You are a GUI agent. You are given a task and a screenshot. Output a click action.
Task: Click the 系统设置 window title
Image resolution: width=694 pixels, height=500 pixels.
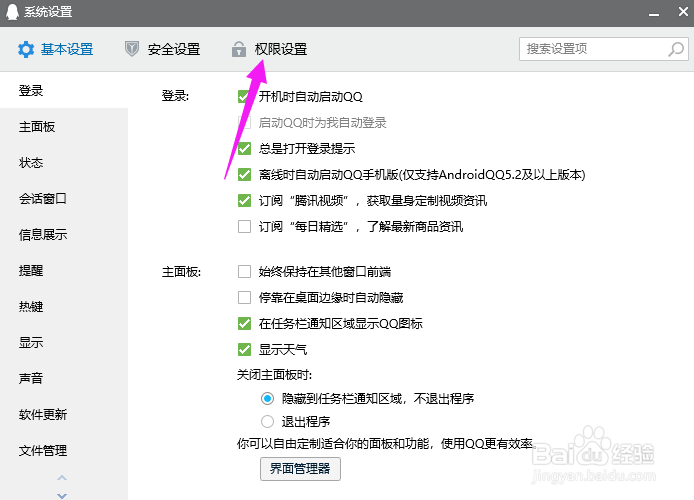pos(48,12)
